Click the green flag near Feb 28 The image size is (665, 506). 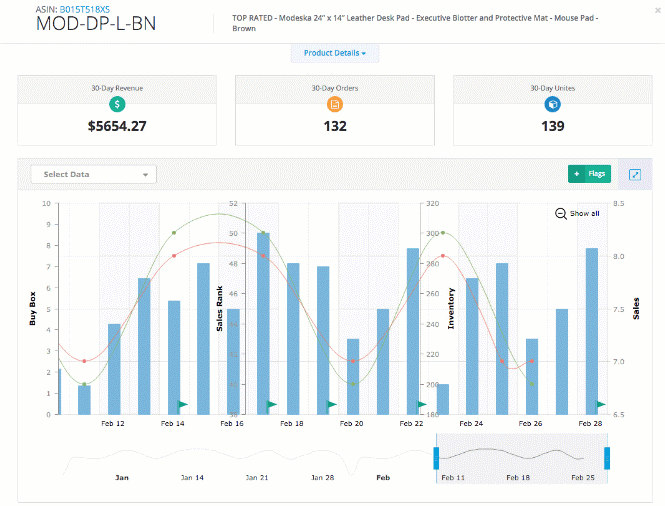click(601, 405)
